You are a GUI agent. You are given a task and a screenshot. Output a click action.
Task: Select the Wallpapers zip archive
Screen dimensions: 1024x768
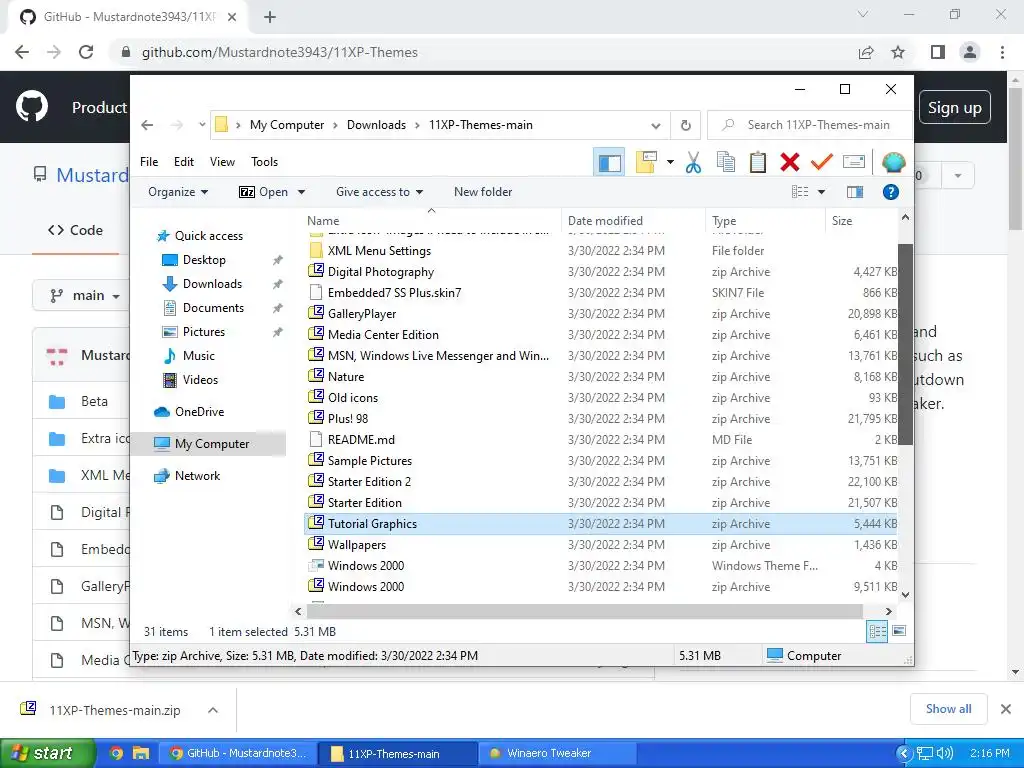pyautogui.click(x=601, y=545)
